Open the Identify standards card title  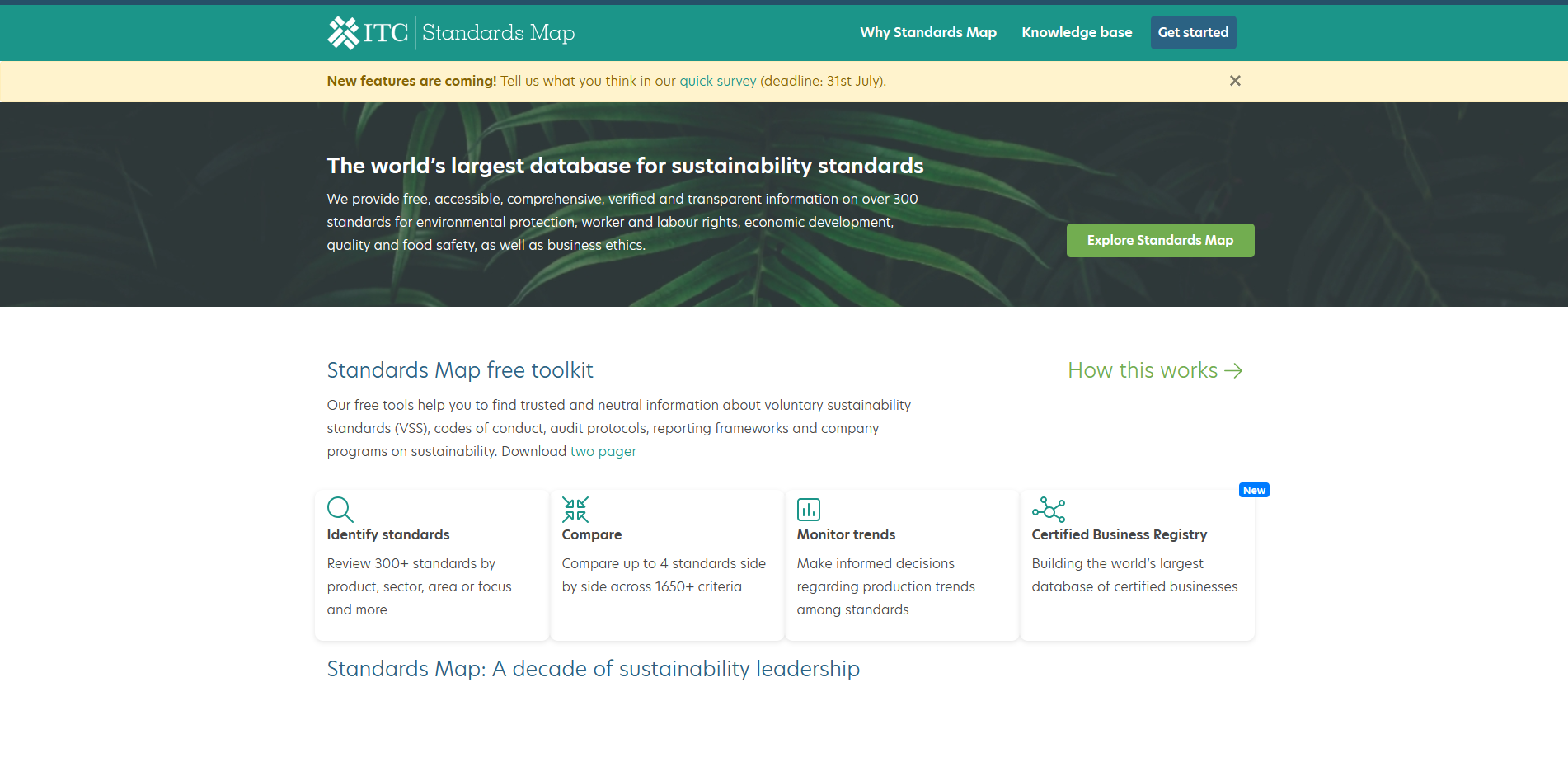388,534
